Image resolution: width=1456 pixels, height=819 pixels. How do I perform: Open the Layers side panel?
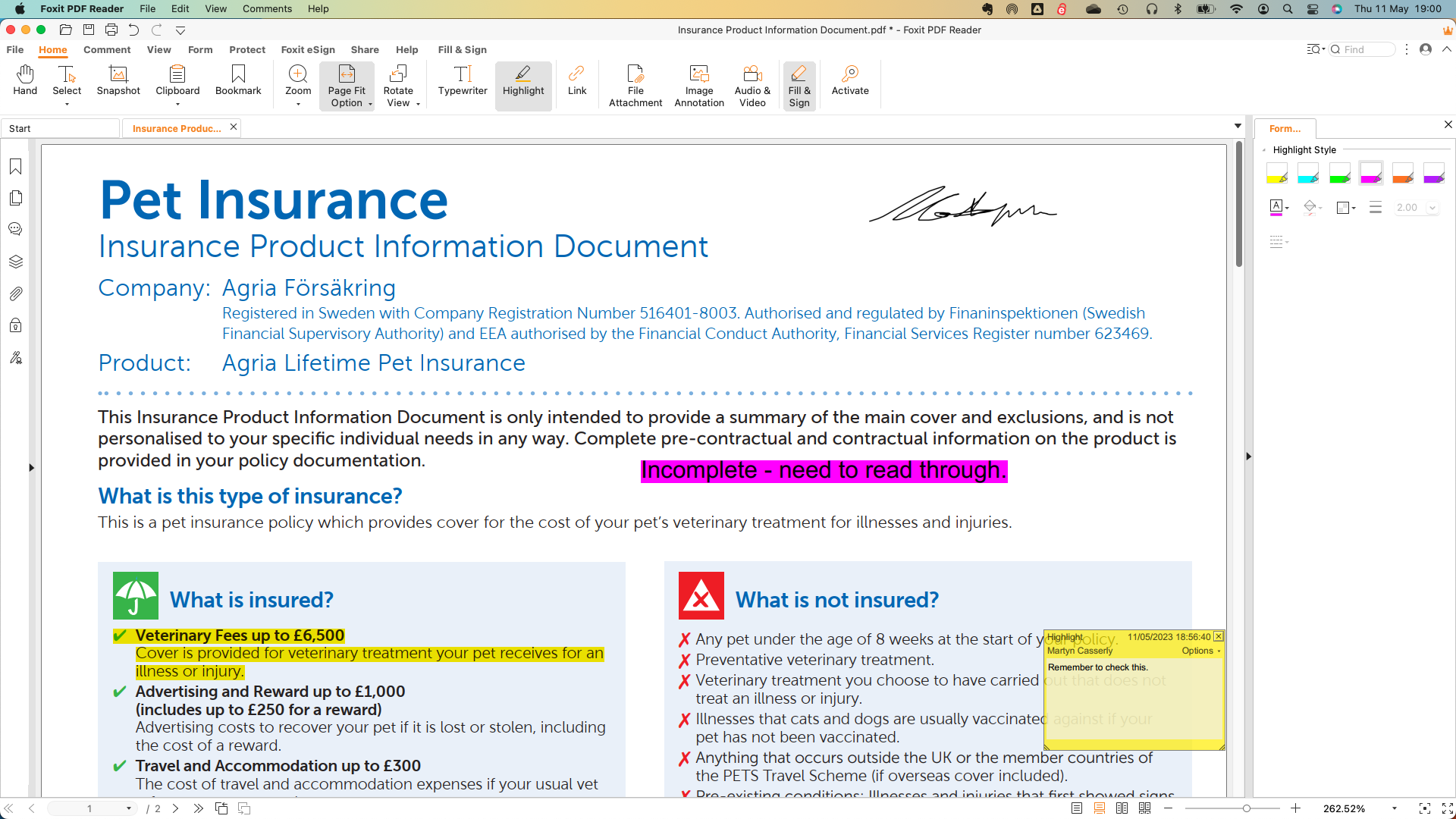pyautogui.click(x=15, y=262)
